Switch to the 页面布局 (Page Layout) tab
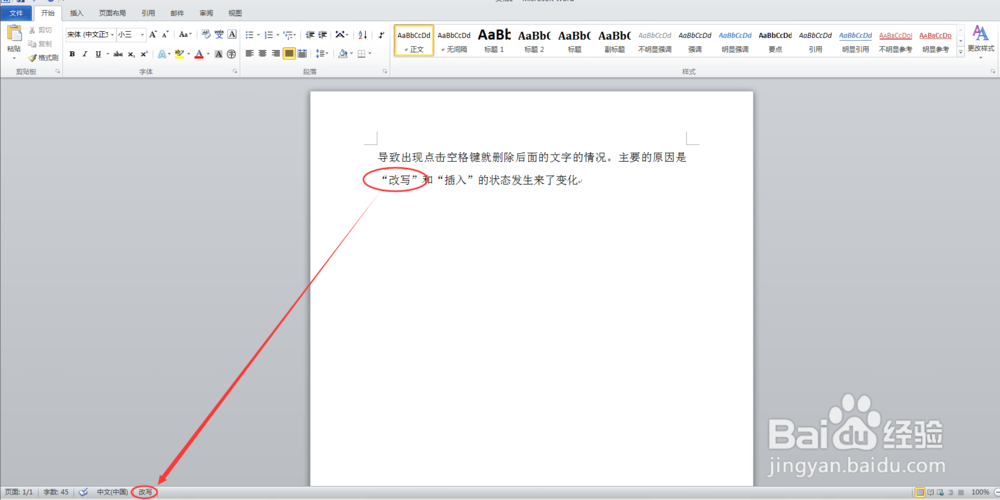1000x500 pixels. coord(112,13)
